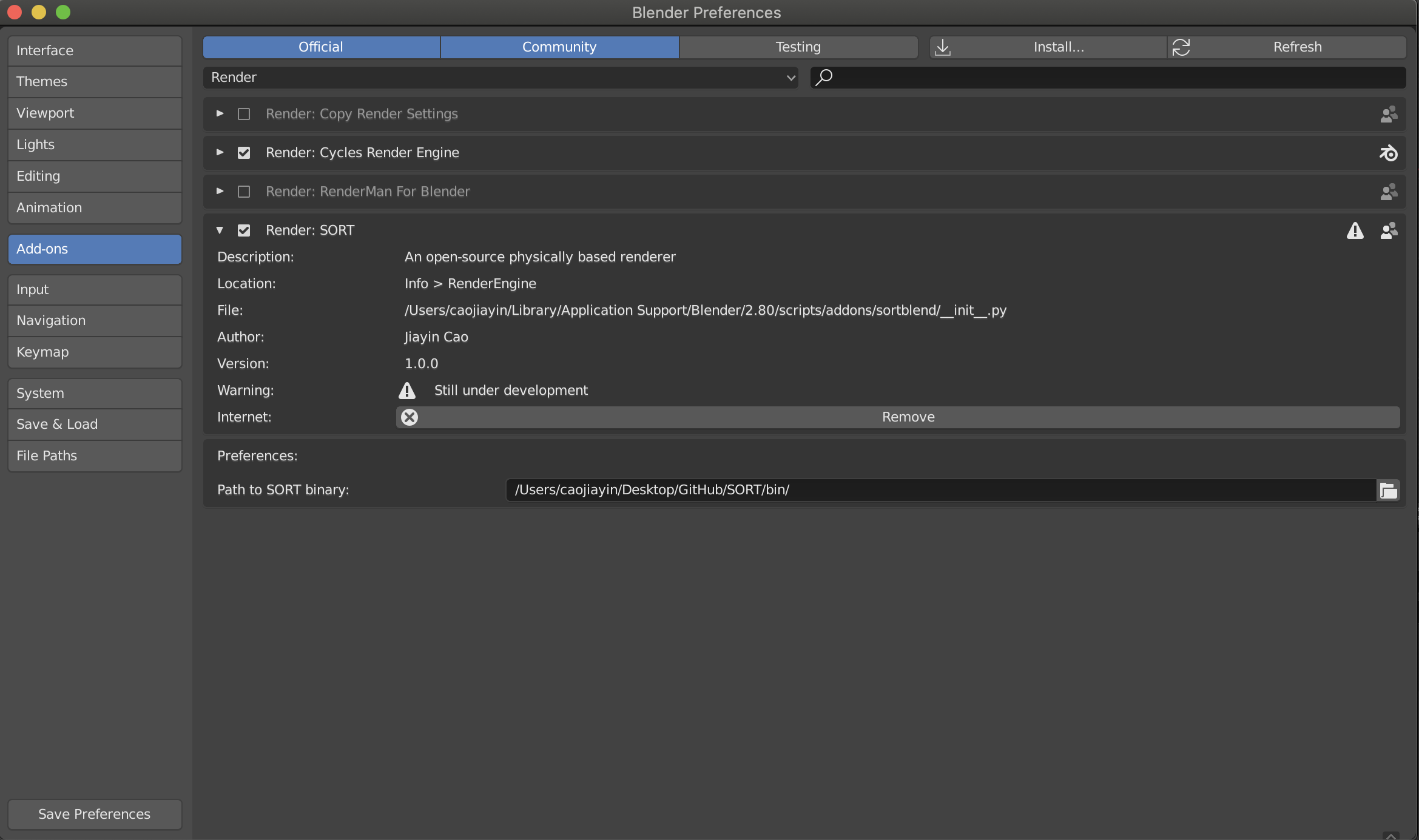Screen dimensions: 1419x840
Task: Open the Themes preferences section
Action: [95, 82]
